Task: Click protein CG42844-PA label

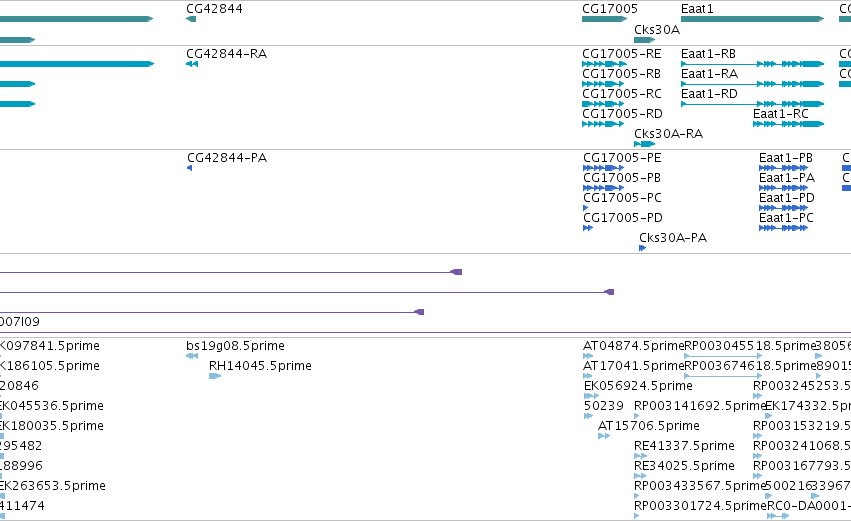Action: 227,158
